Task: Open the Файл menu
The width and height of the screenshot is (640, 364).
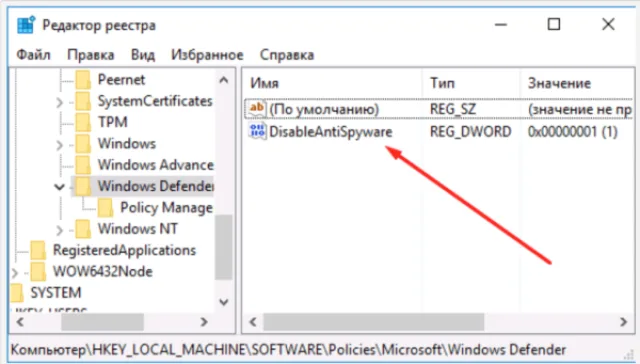Action: [x=33, y=55]
